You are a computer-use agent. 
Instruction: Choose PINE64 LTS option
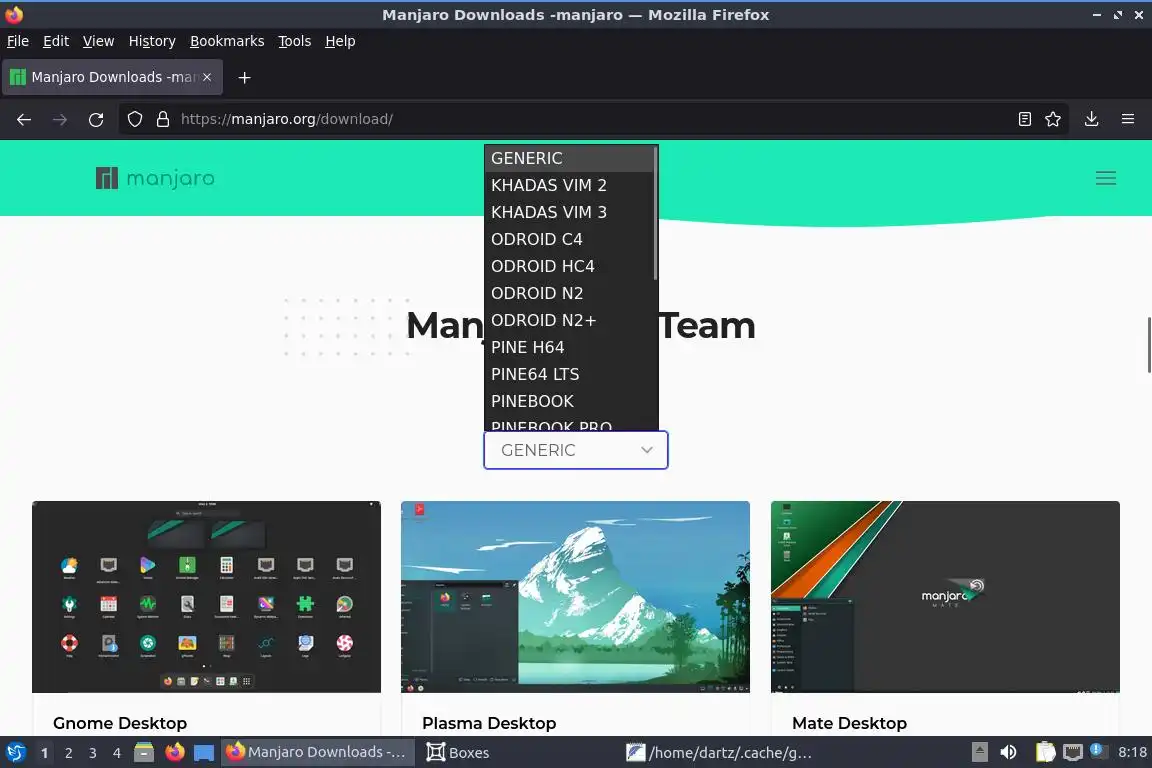click(569, 374)
